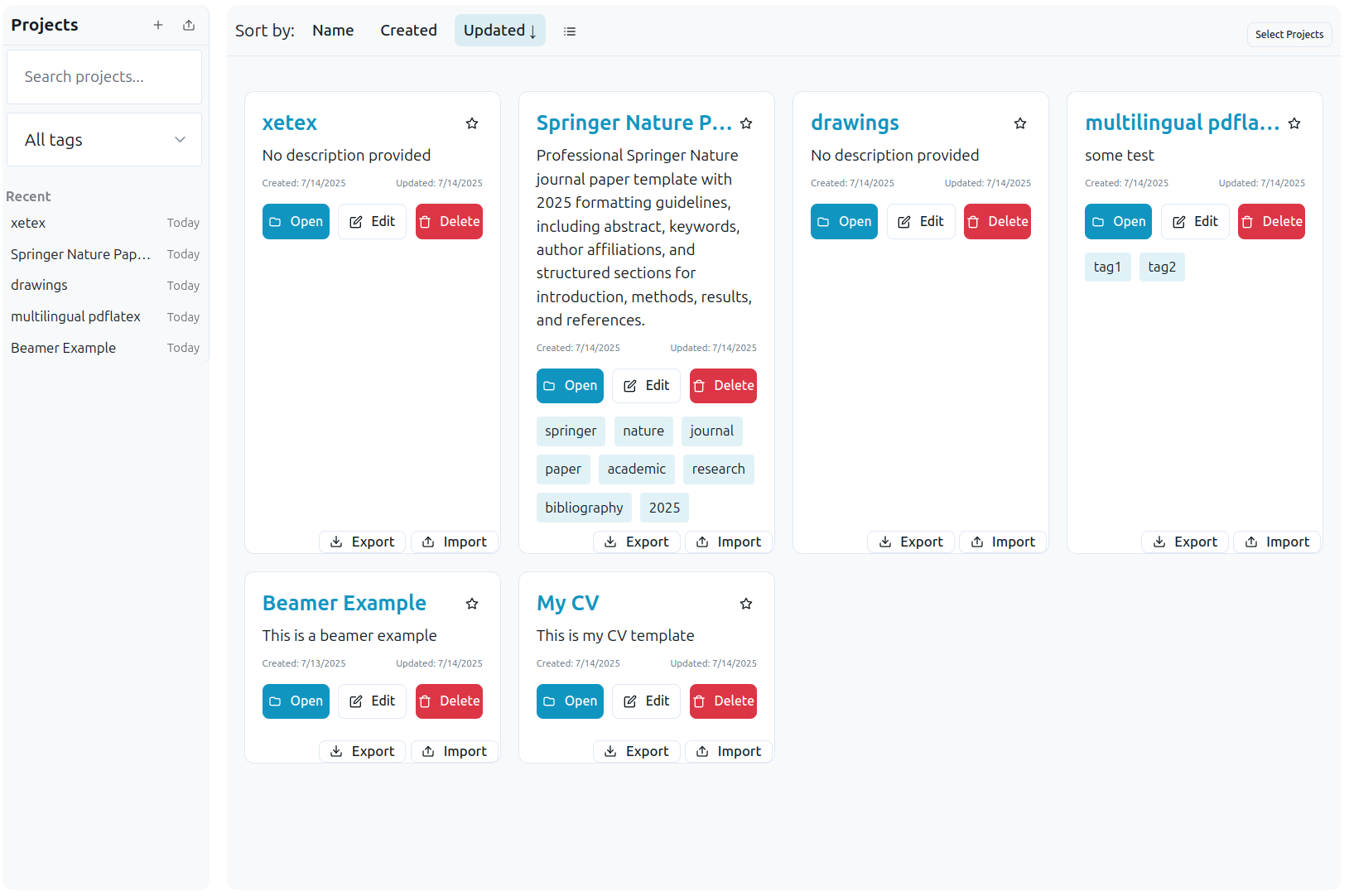The width and height of the screenshot is (1349, 896).
Task: Edit the drawings project
Action: 921,222
